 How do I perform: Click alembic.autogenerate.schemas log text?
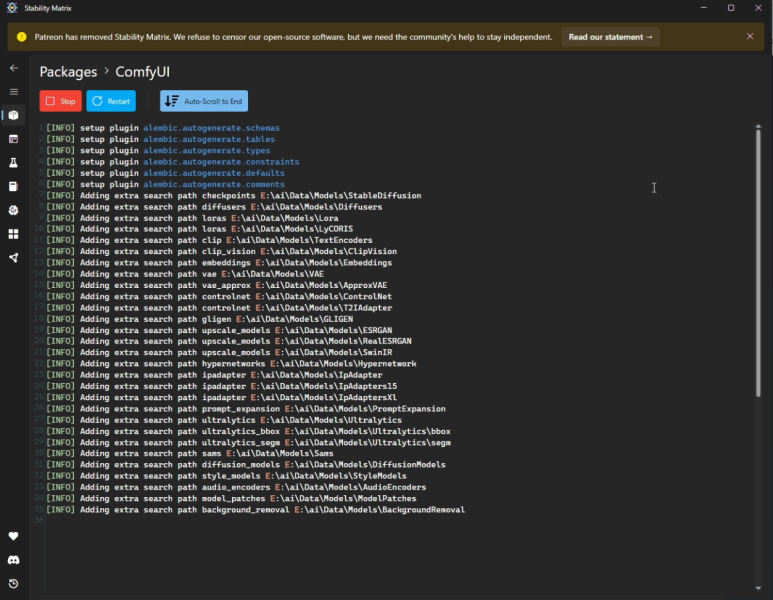[211, 128]
